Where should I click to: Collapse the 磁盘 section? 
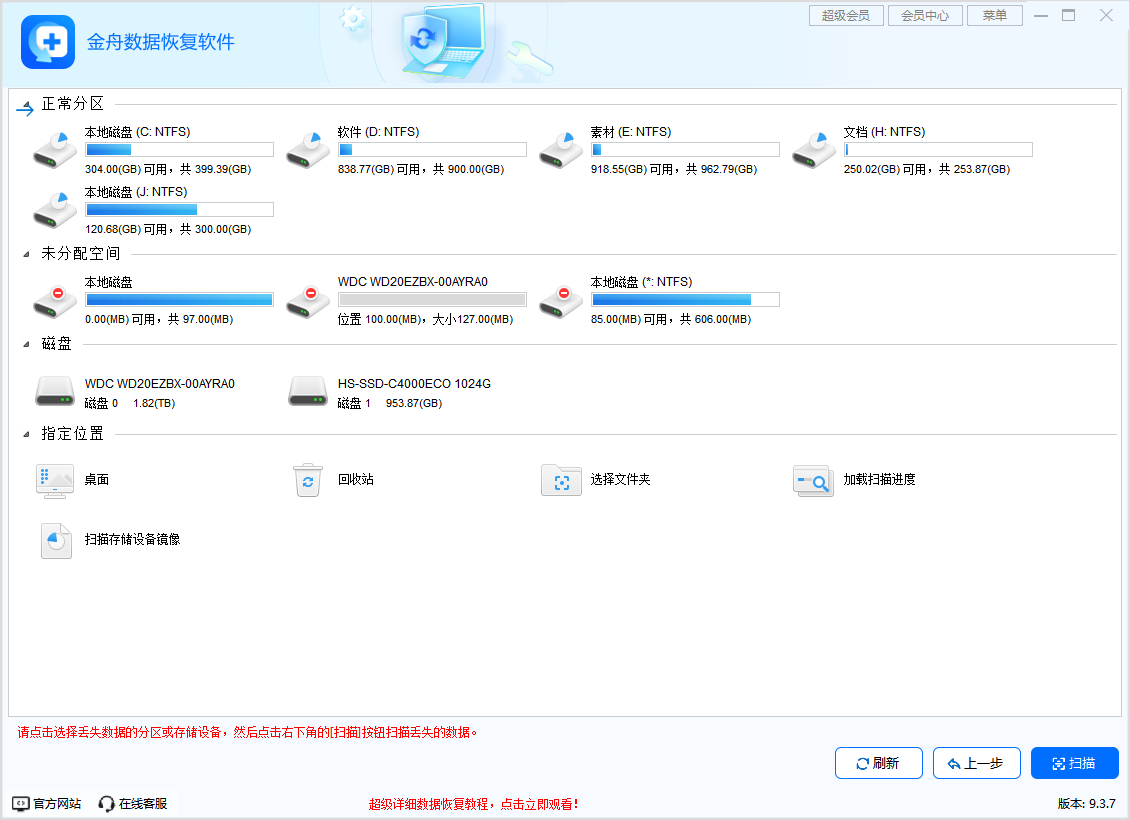coord(27,344)
